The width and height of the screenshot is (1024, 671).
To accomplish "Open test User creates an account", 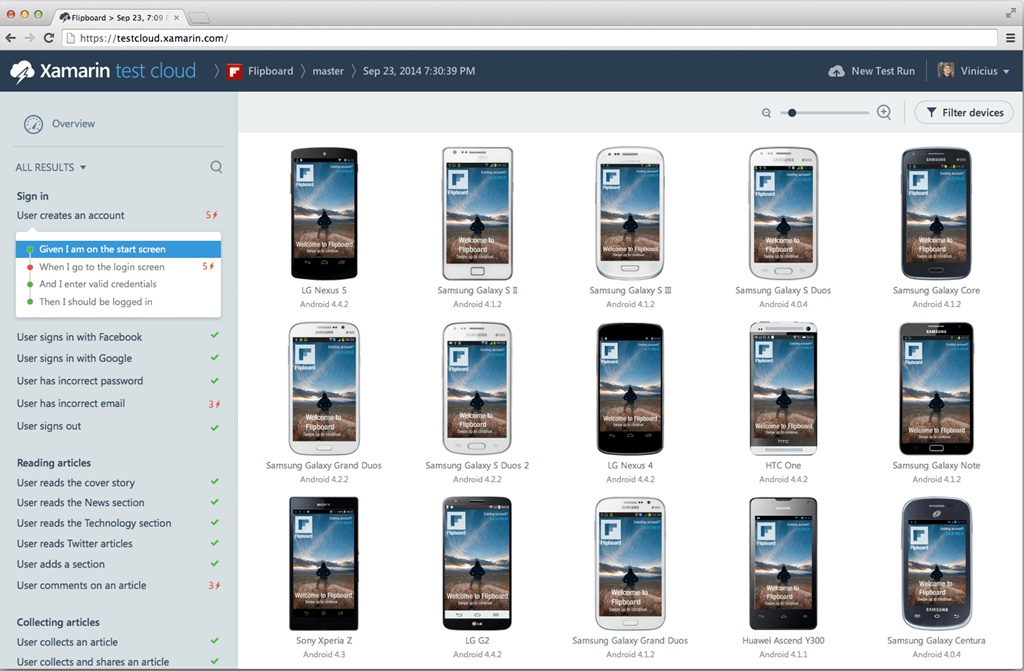I will tap(71, 215).
